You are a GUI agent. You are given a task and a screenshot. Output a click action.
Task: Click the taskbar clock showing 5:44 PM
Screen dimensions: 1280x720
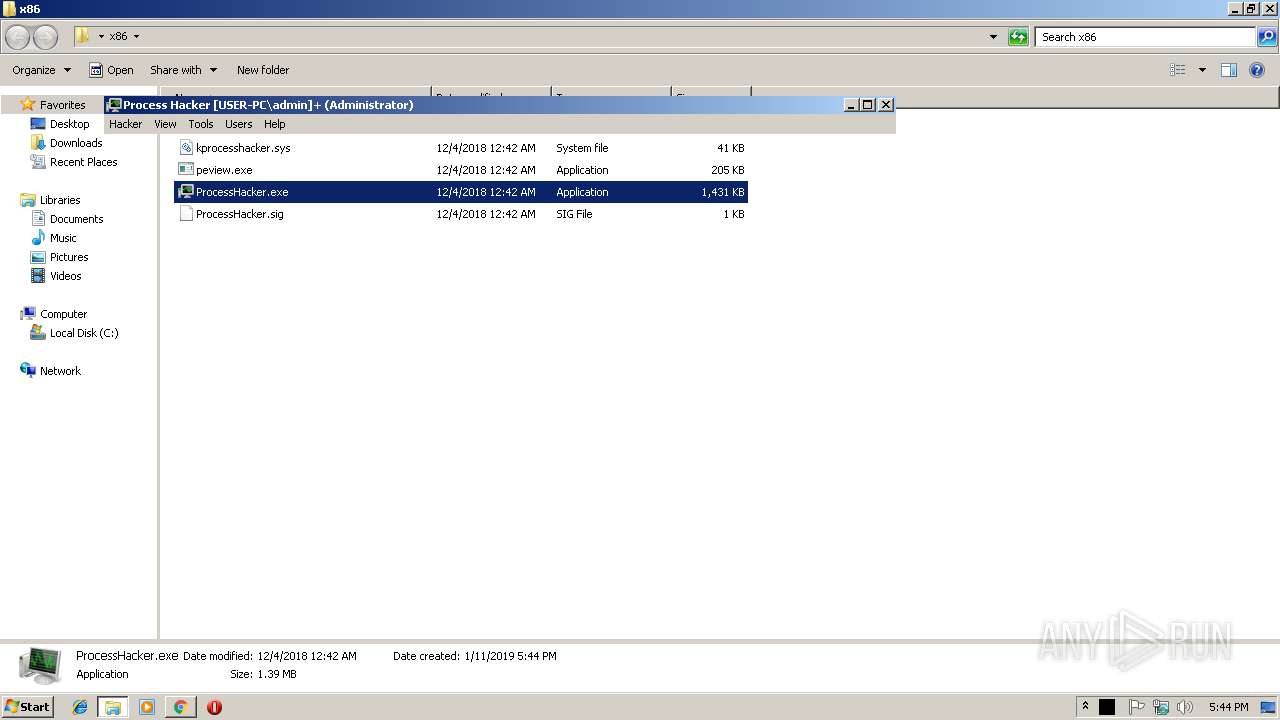(x=1228, y=707)
